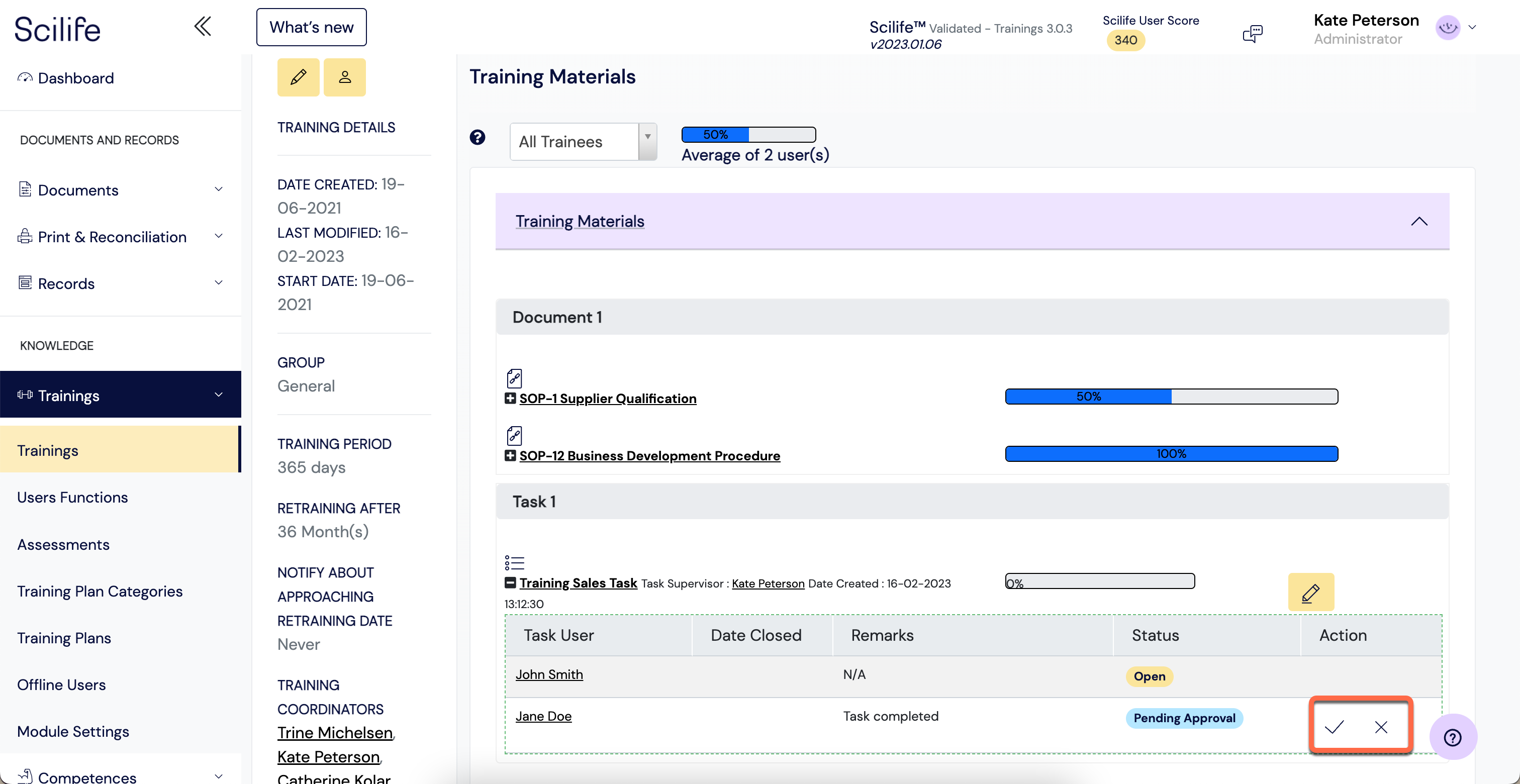
Task: Collapse the Training Materials section chevron
Action: tap(1419, 221)
